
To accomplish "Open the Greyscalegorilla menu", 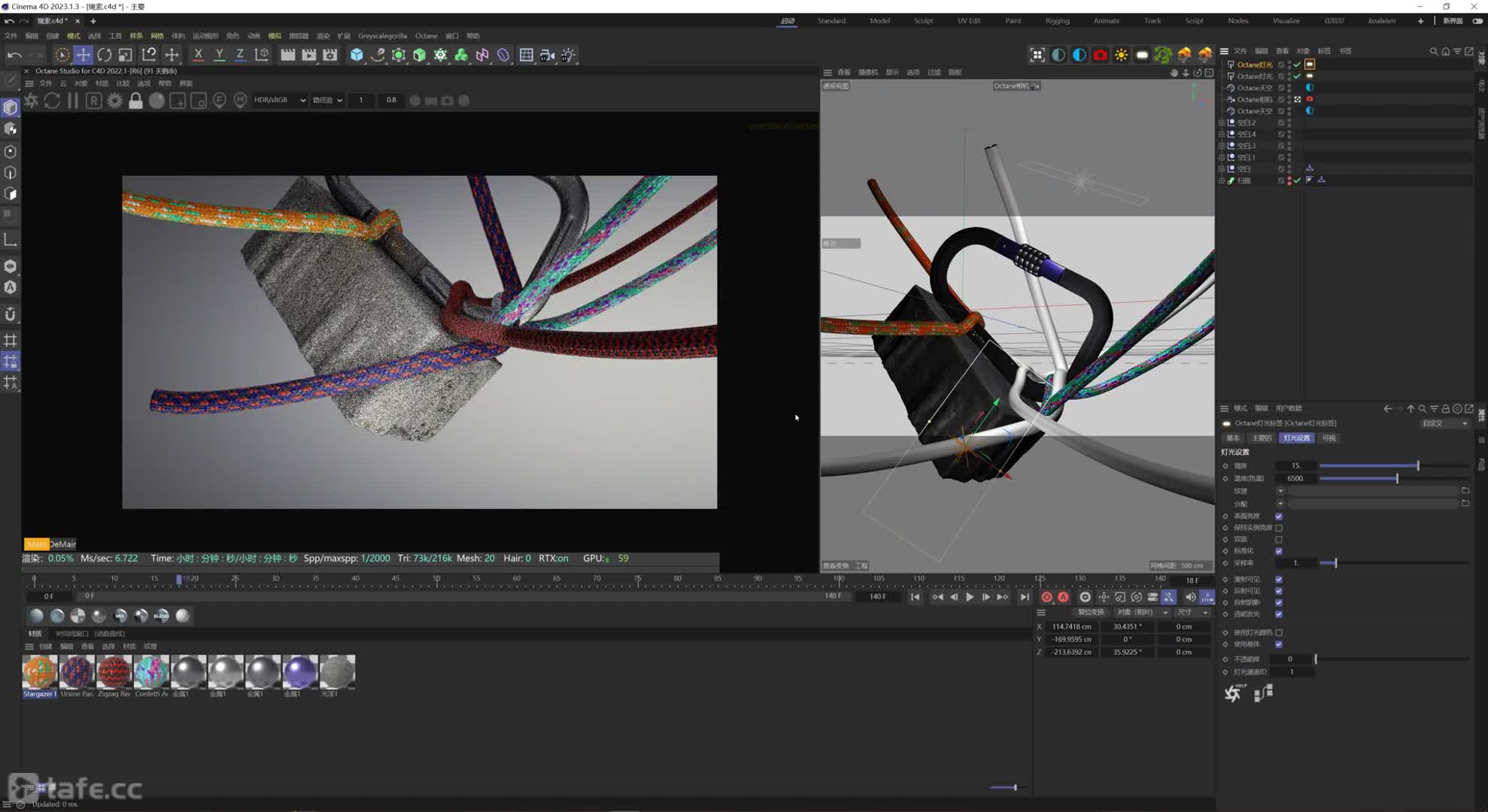I will click(x=382, y=35).
